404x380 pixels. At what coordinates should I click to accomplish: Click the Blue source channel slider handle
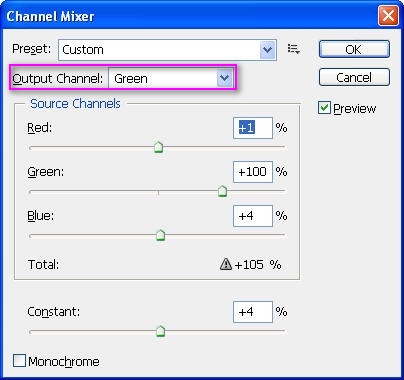(x=161, y=235)
